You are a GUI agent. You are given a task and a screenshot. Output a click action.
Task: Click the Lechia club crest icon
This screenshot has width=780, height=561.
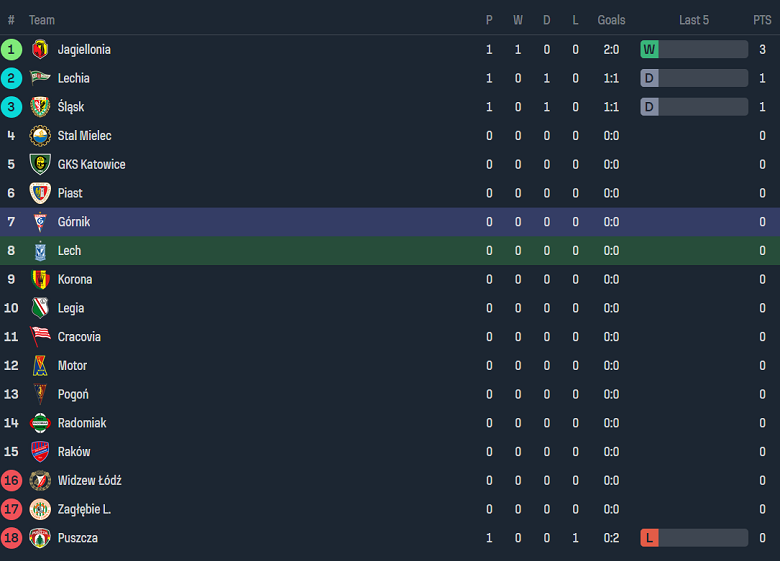click(x=40, y=78)
